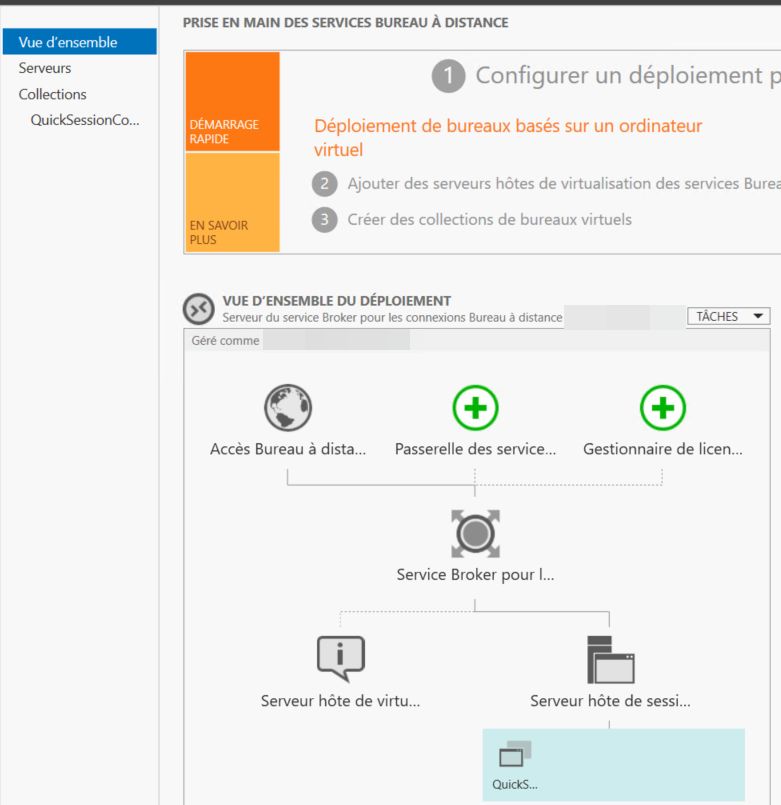
Task: Open the QuickS... collection icon
Action: [x=515, y=754]
